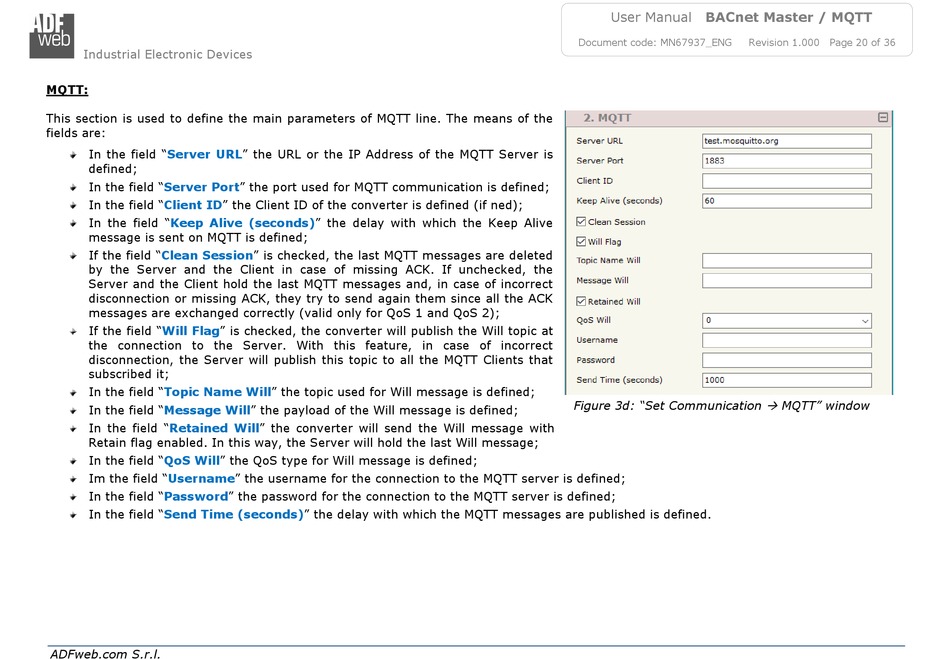The image size is (950, 659).
Task: Select the Topic Name Will field
Action: pos(786,260)
